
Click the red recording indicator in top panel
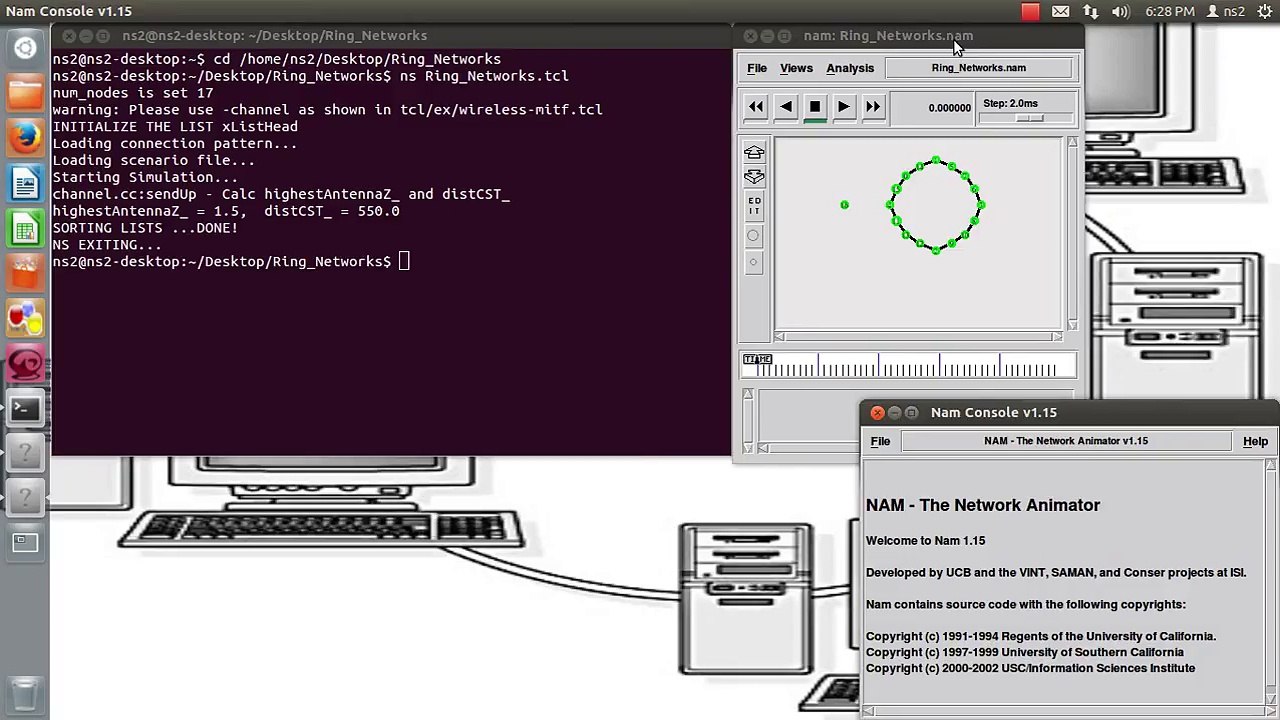(x=1030, y=12)
